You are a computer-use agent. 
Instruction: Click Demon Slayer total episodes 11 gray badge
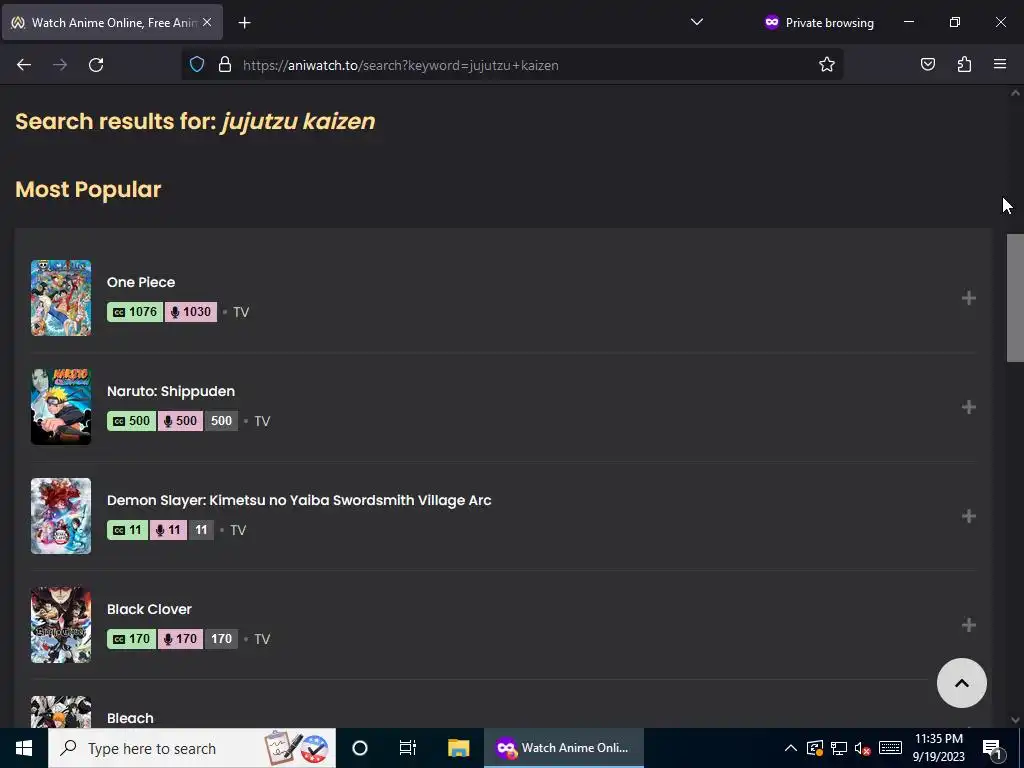click(201, 530)
